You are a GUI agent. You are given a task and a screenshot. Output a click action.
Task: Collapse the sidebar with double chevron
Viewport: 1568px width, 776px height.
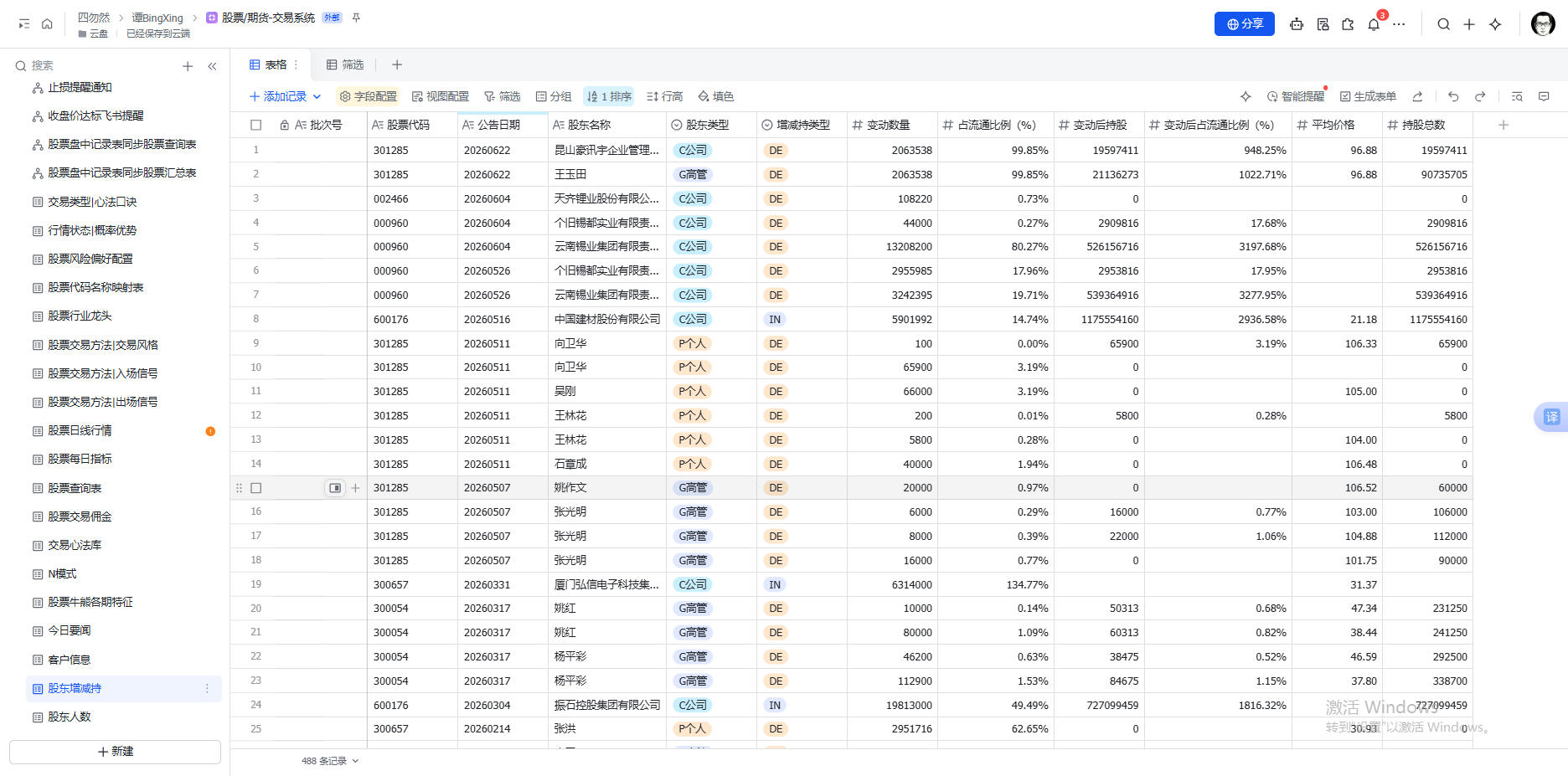pos(212,66)
